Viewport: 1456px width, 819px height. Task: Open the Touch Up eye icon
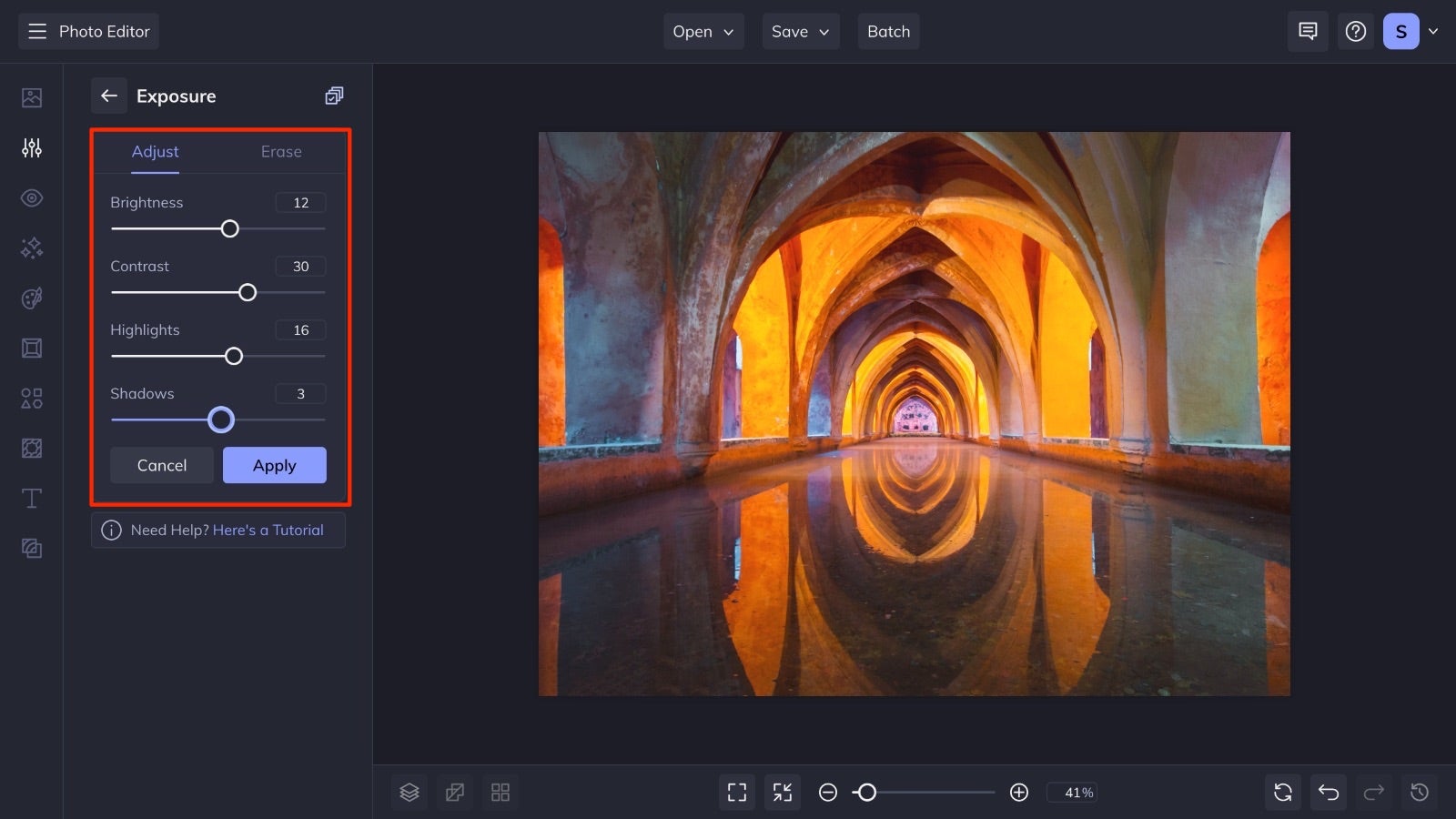(x=31, y=197)
